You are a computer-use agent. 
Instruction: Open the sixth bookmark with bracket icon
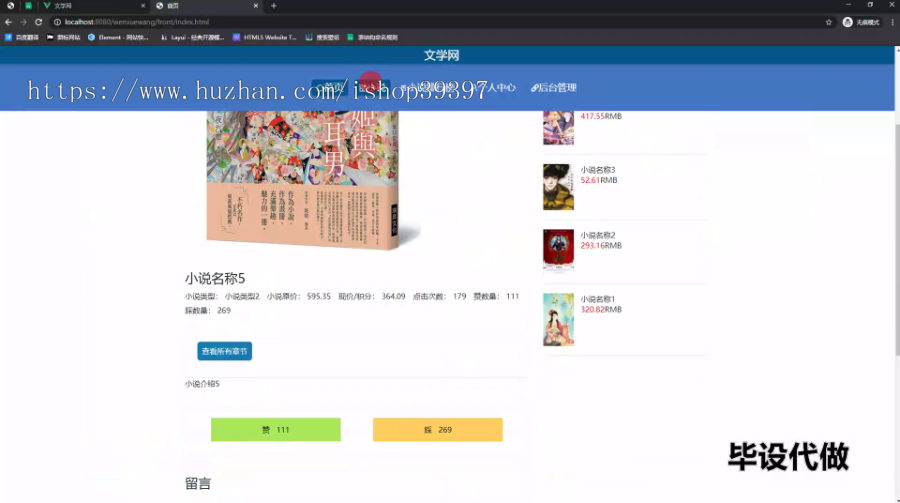tap(322, 37)
